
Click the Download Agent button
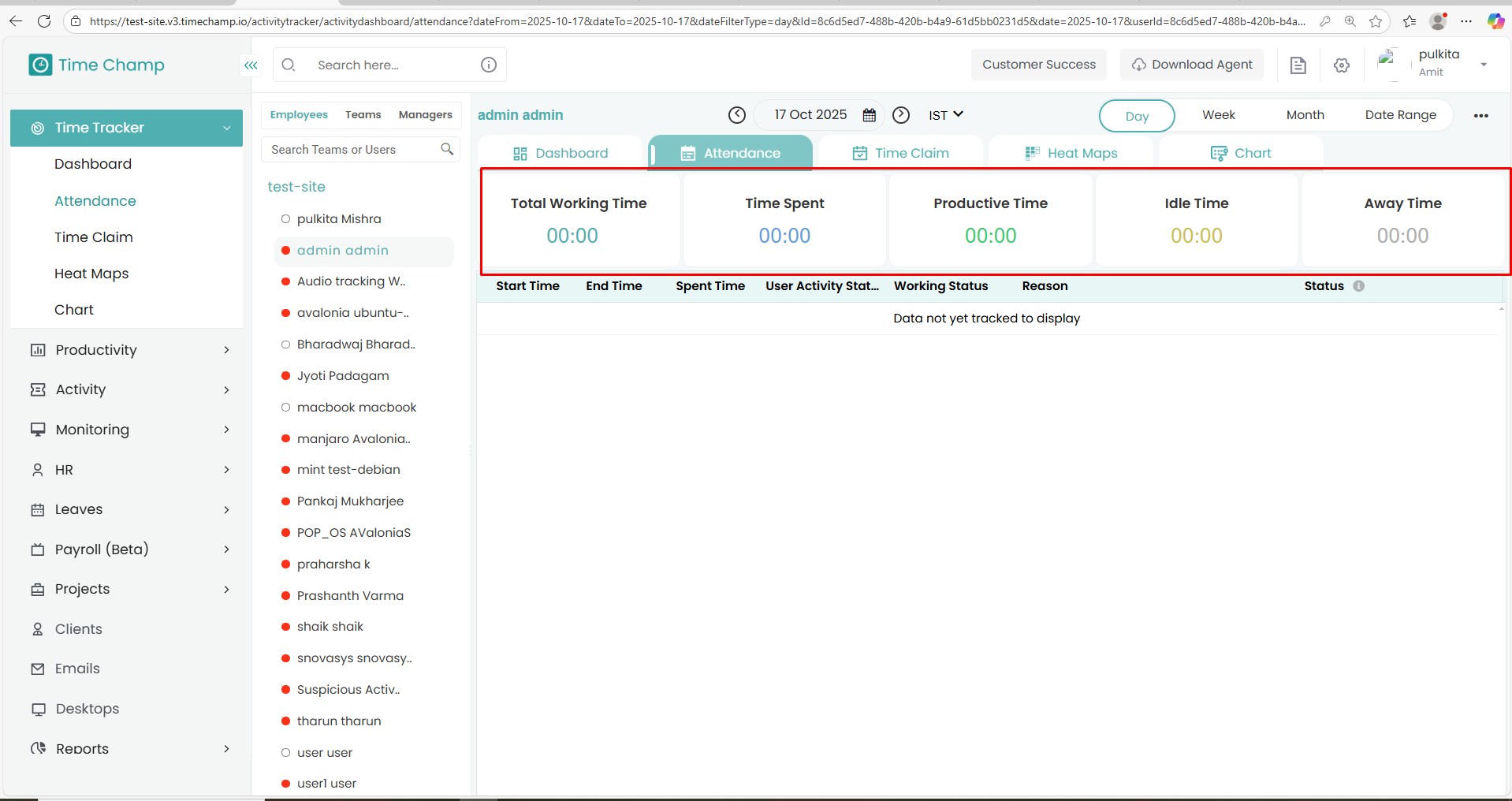1191,65
